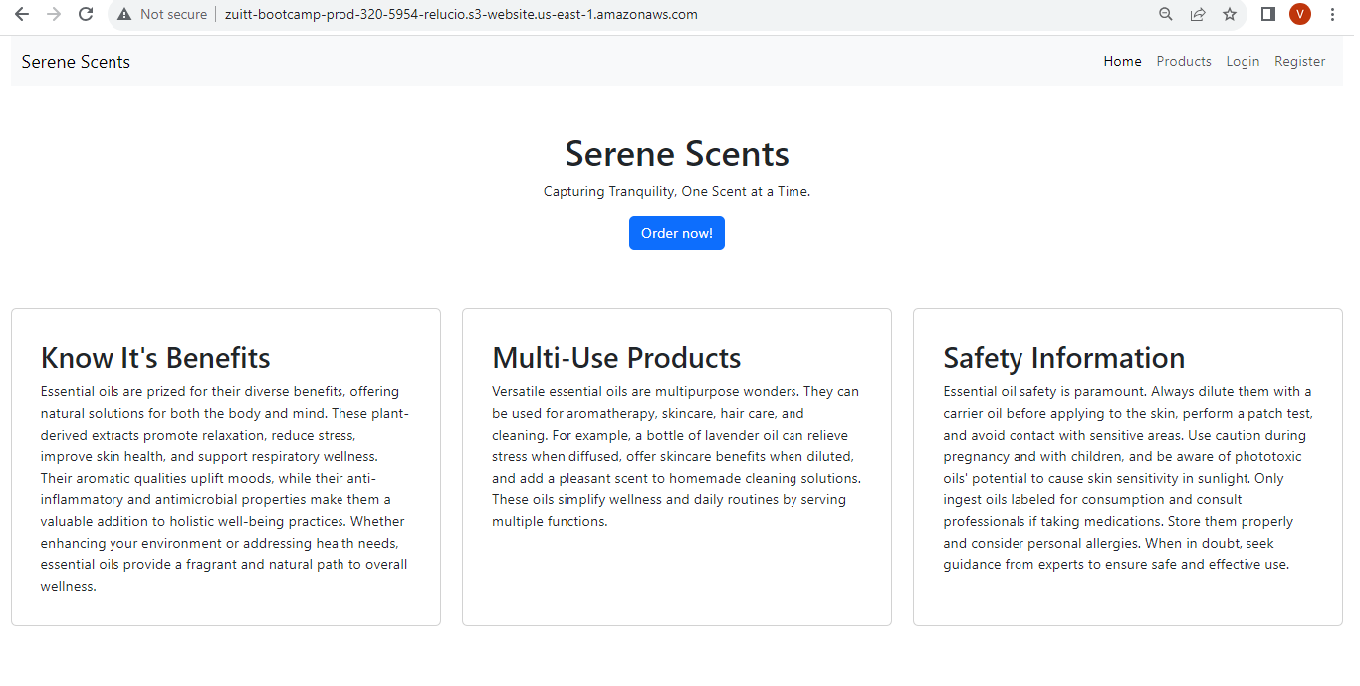
Task: Click the browser back arrow
Action: pos(22,14)
